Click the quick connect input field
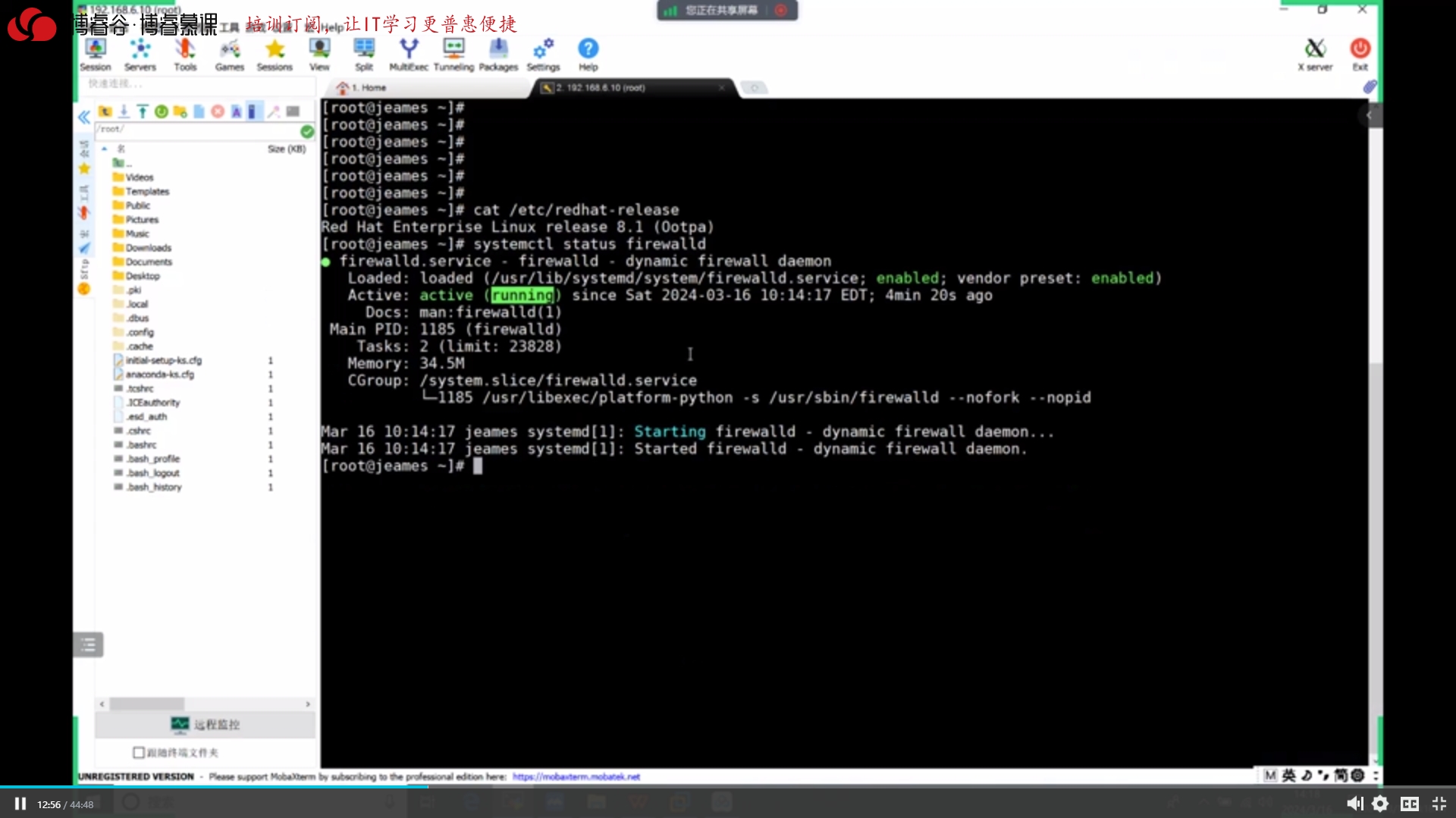This screenshot has height=818, width=1456. click(x=197, y=83)
